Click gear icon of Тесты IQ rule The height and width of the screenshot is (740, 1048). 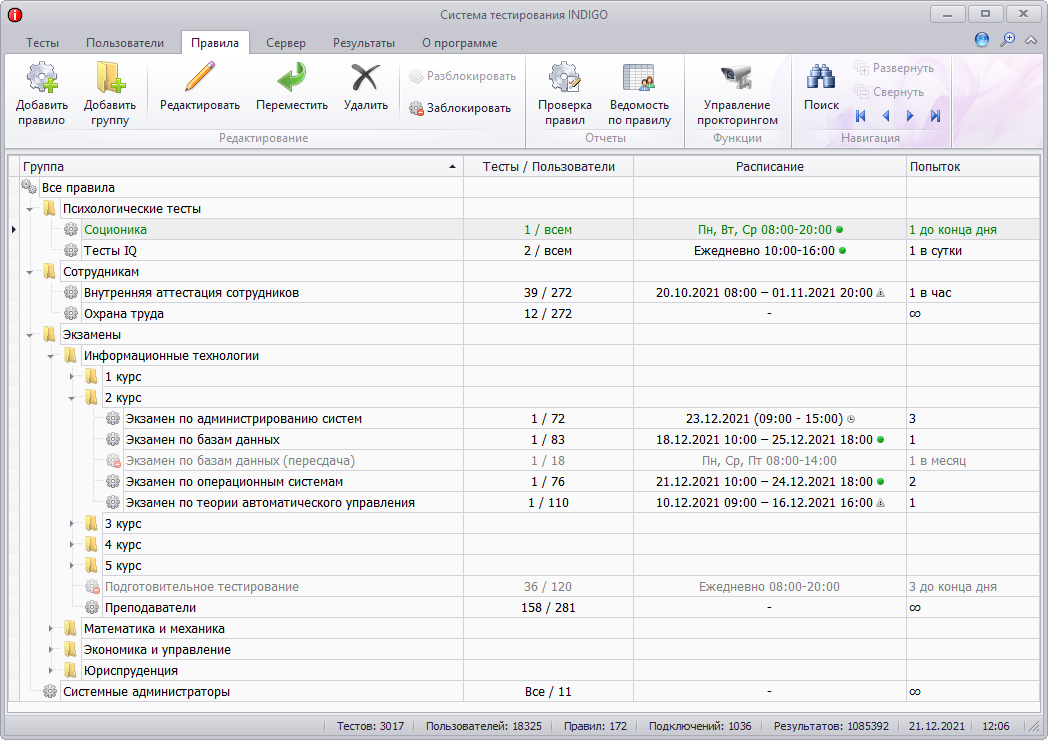point(71,251)
